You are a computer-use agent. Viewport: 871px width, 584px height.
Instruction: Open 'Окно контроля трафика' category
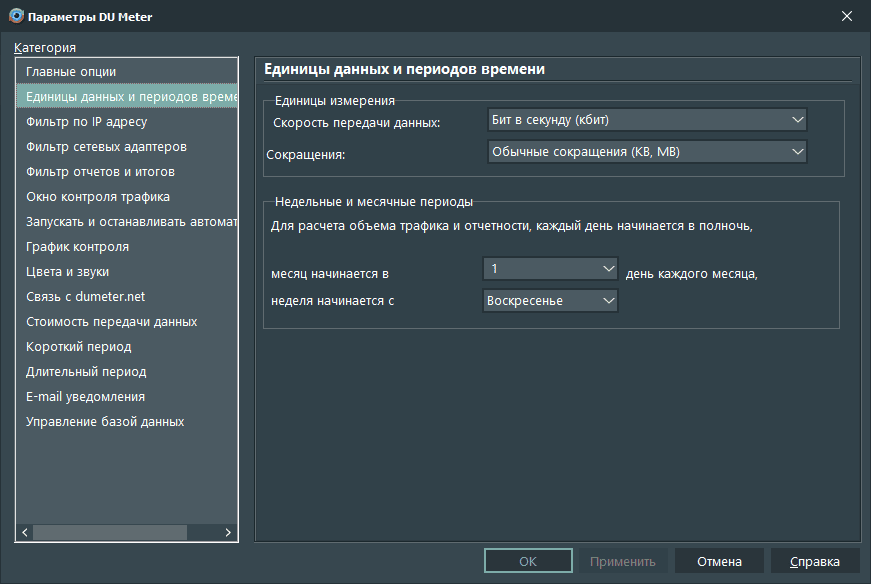(98, 197)
